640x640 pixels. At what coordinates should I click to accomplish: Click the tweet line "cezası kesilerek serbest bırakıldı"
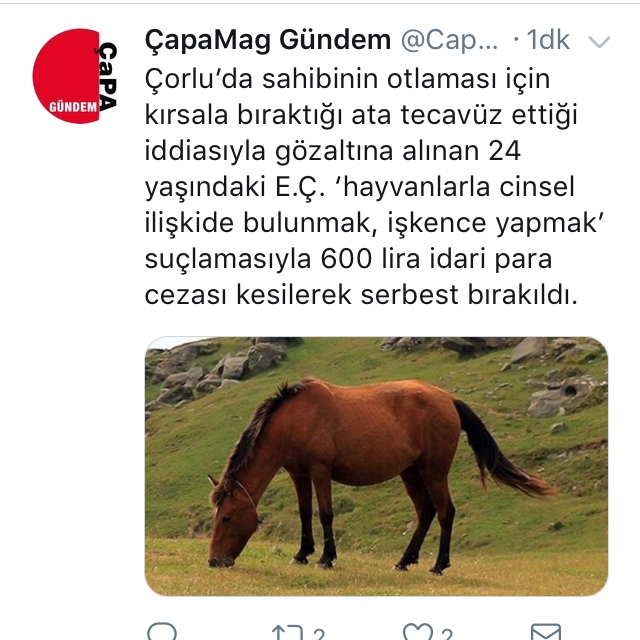click(x=361, y=295)
